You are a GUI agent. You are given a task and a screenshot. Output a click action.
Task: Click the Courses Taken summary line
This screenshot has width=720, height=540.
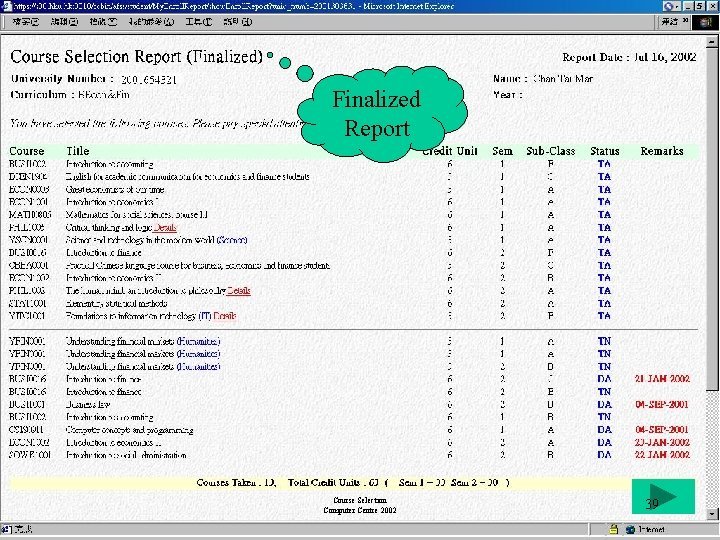[353, 483]
